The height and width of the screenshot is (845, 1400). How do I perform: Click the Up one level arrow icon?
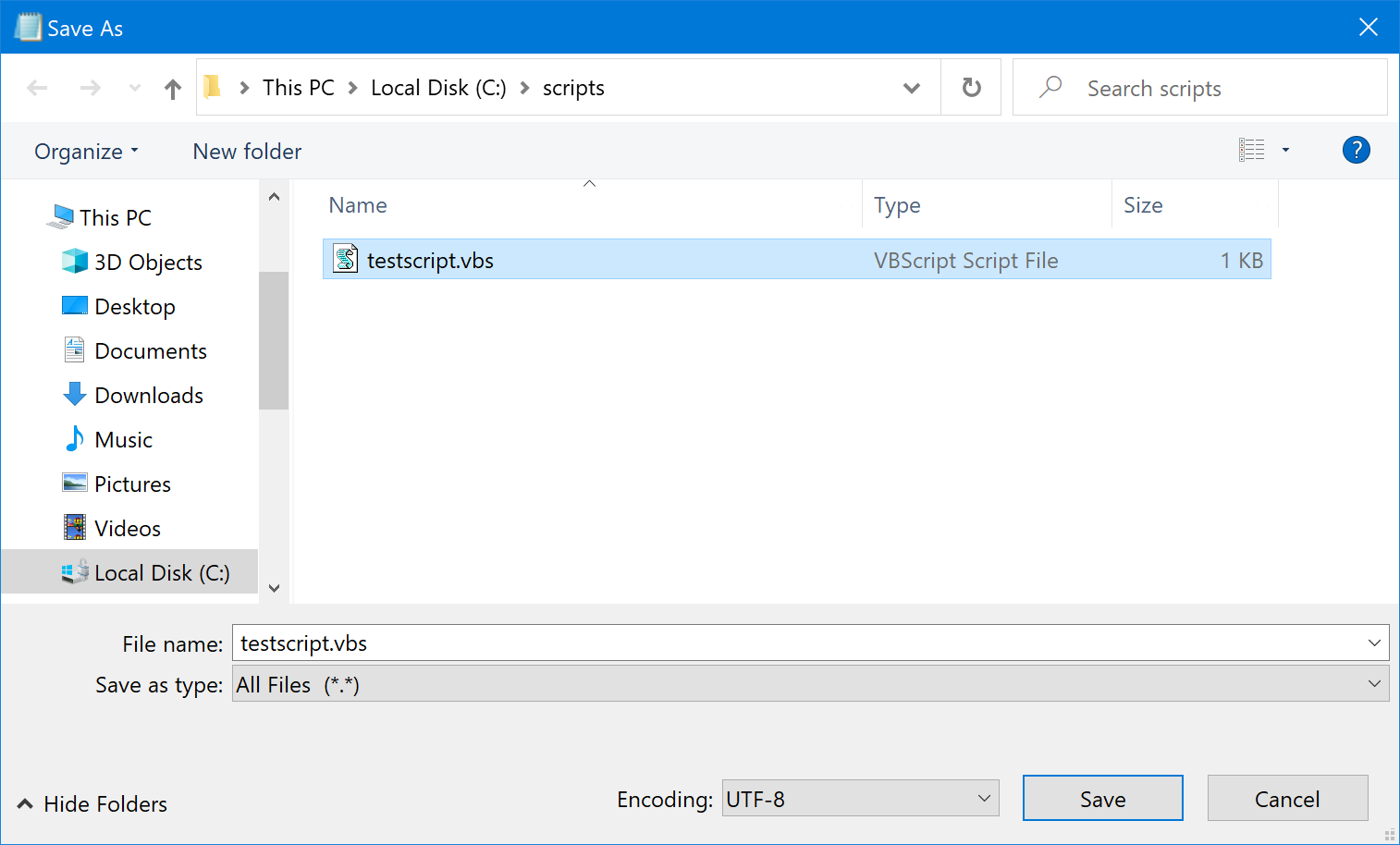[x=172, y=89]
